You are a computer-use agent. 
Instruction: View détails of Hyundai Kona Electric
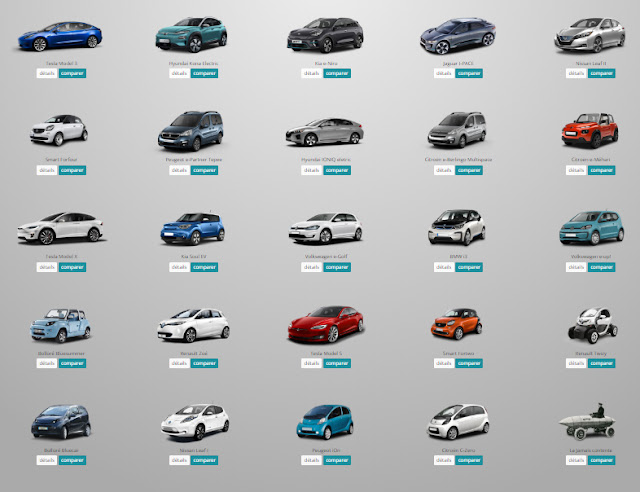[179, 73]
